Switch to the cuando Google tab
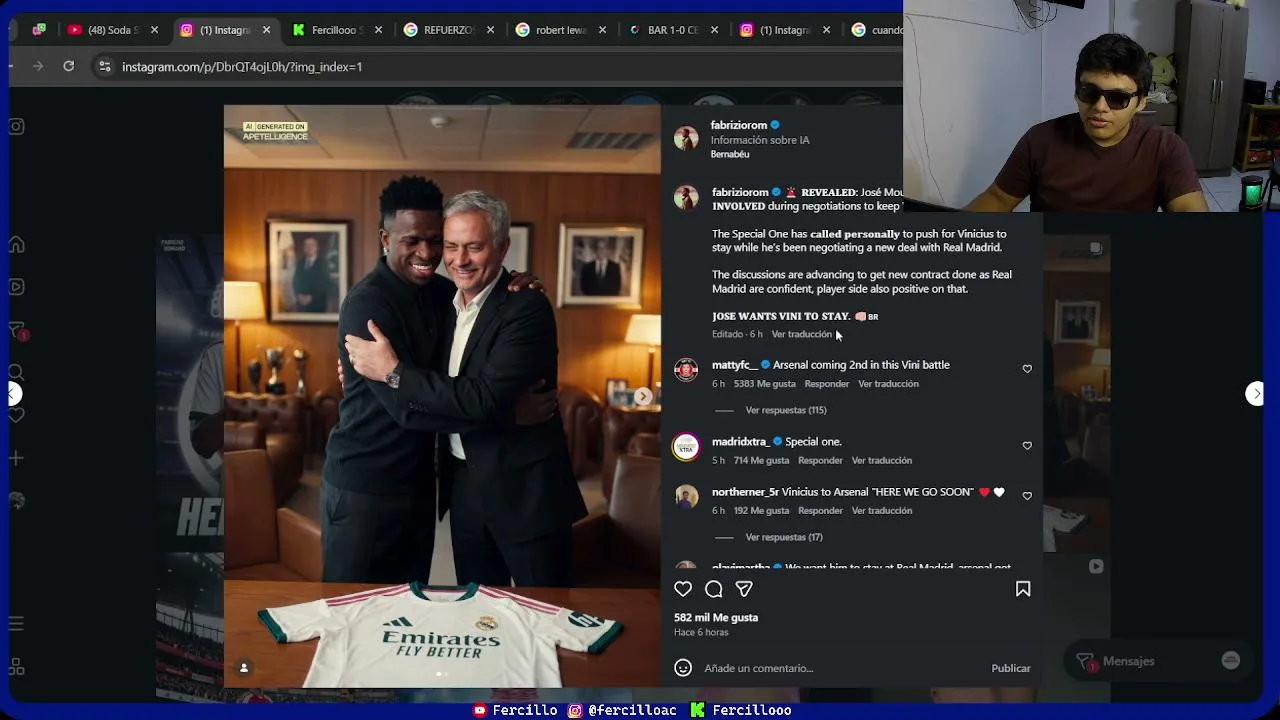Screen dimensions: 1280x720 point(877,30)
